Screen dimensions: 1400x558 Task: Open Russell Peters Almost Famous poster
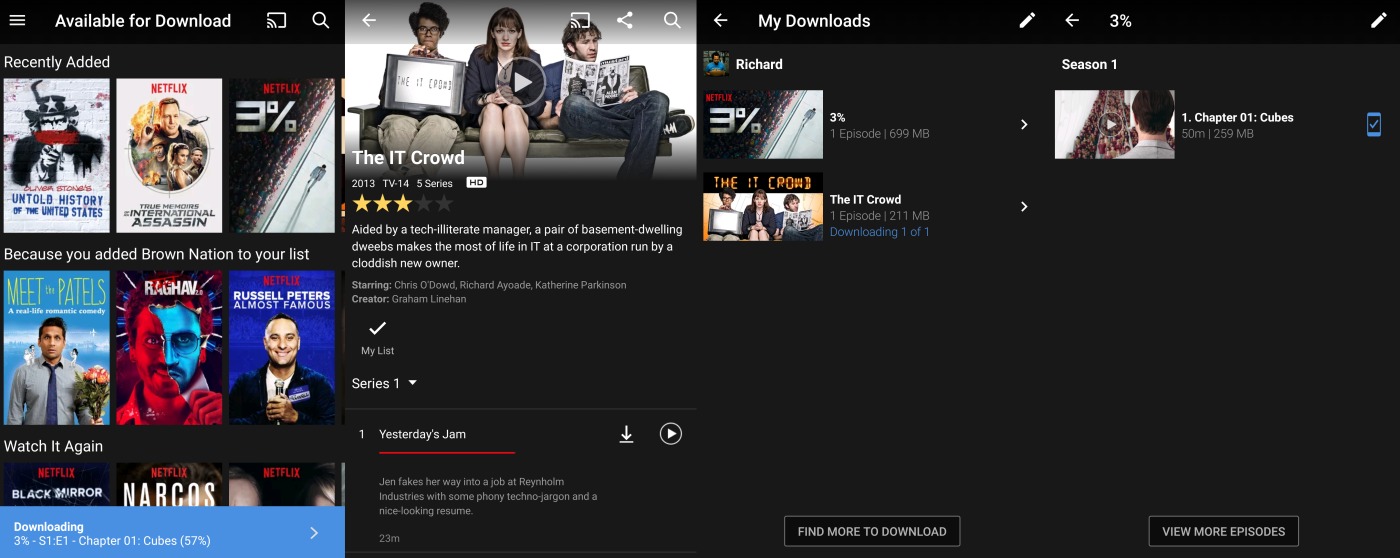tap(282, 347)
